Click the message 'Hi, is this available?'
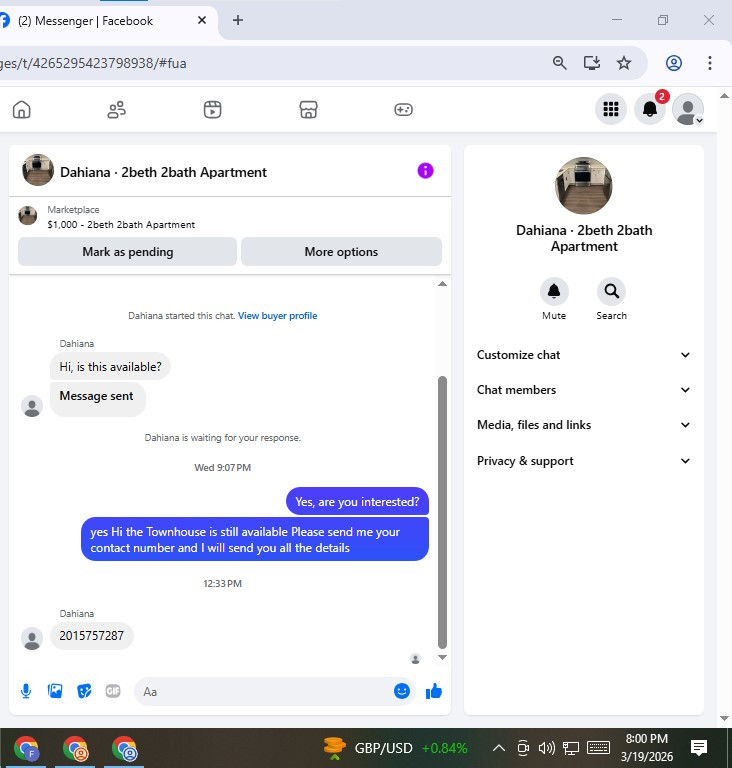Image resolution: width=732 pixels, height=768 pixels. click(x=110, y=367)
